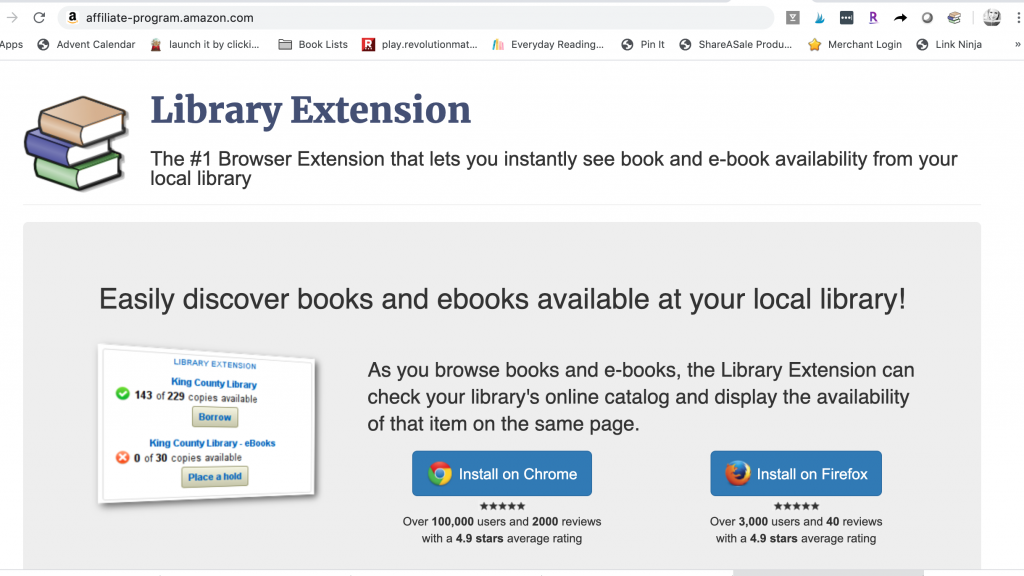Click the star rating under Install on Chrome
The image size is (1024, 576).
502,506
